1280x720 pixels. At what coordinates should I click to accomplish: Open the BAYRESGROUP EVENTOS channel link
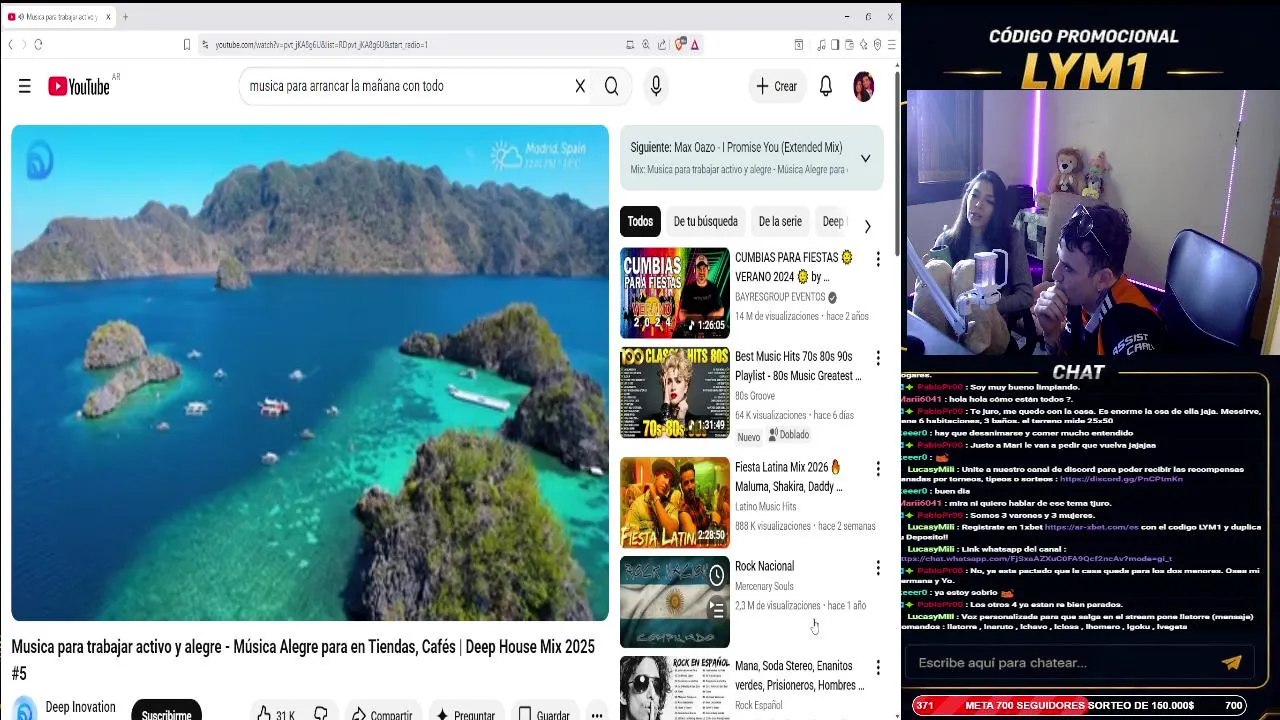point(780,297)
